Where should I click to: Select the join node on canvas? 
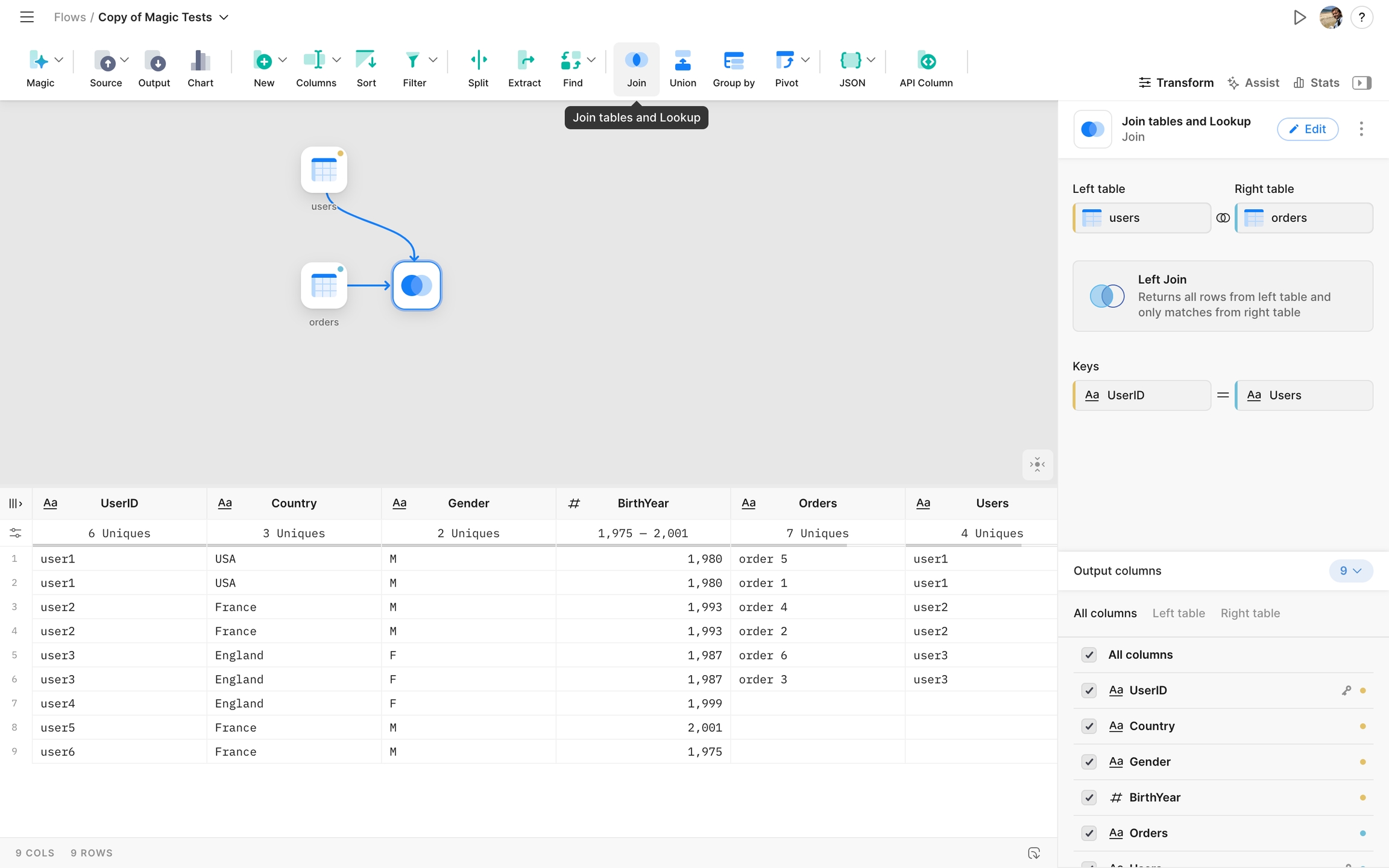417,286
